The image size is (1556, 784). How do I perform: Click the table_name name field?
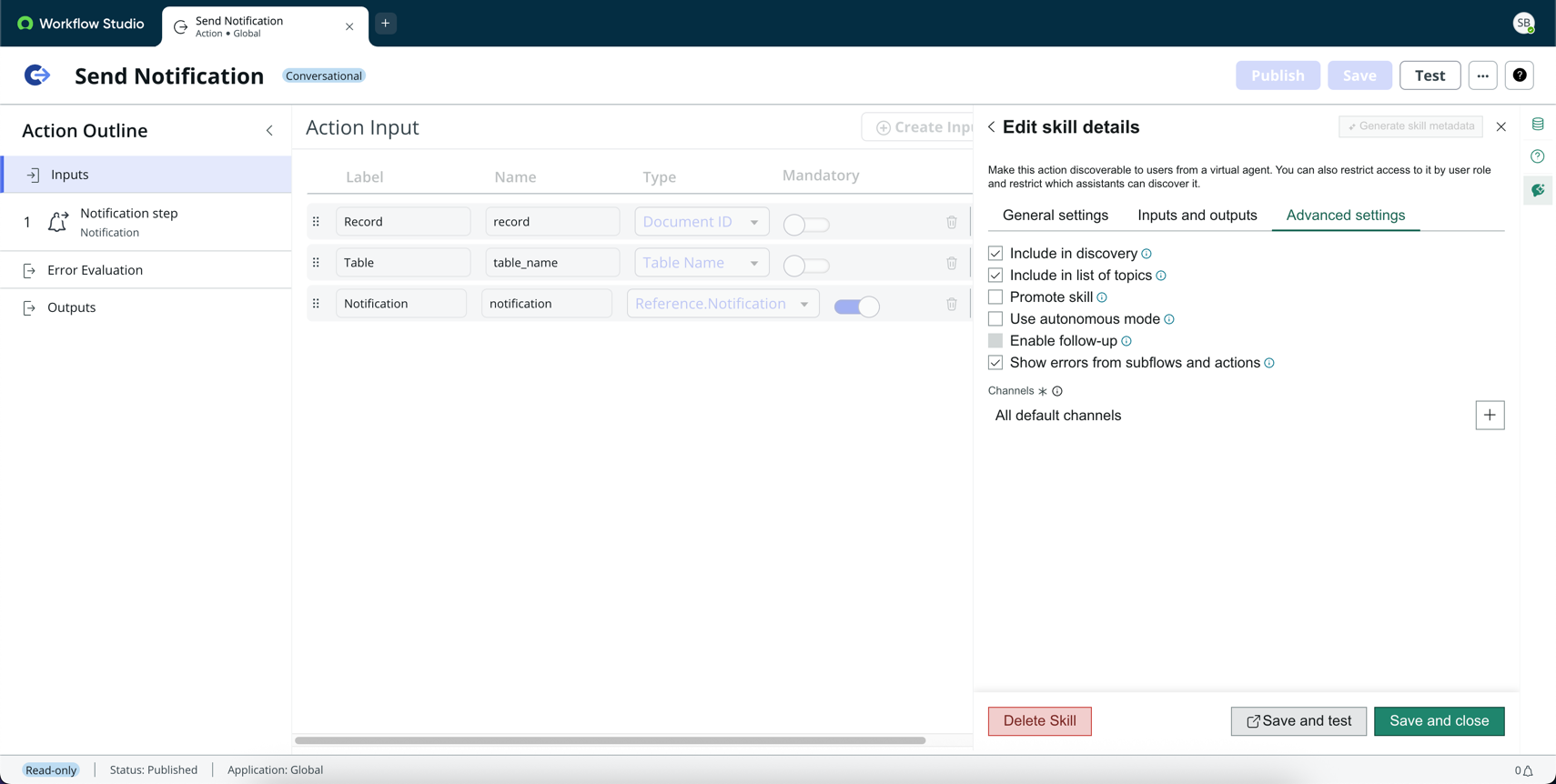pos(552,263)
